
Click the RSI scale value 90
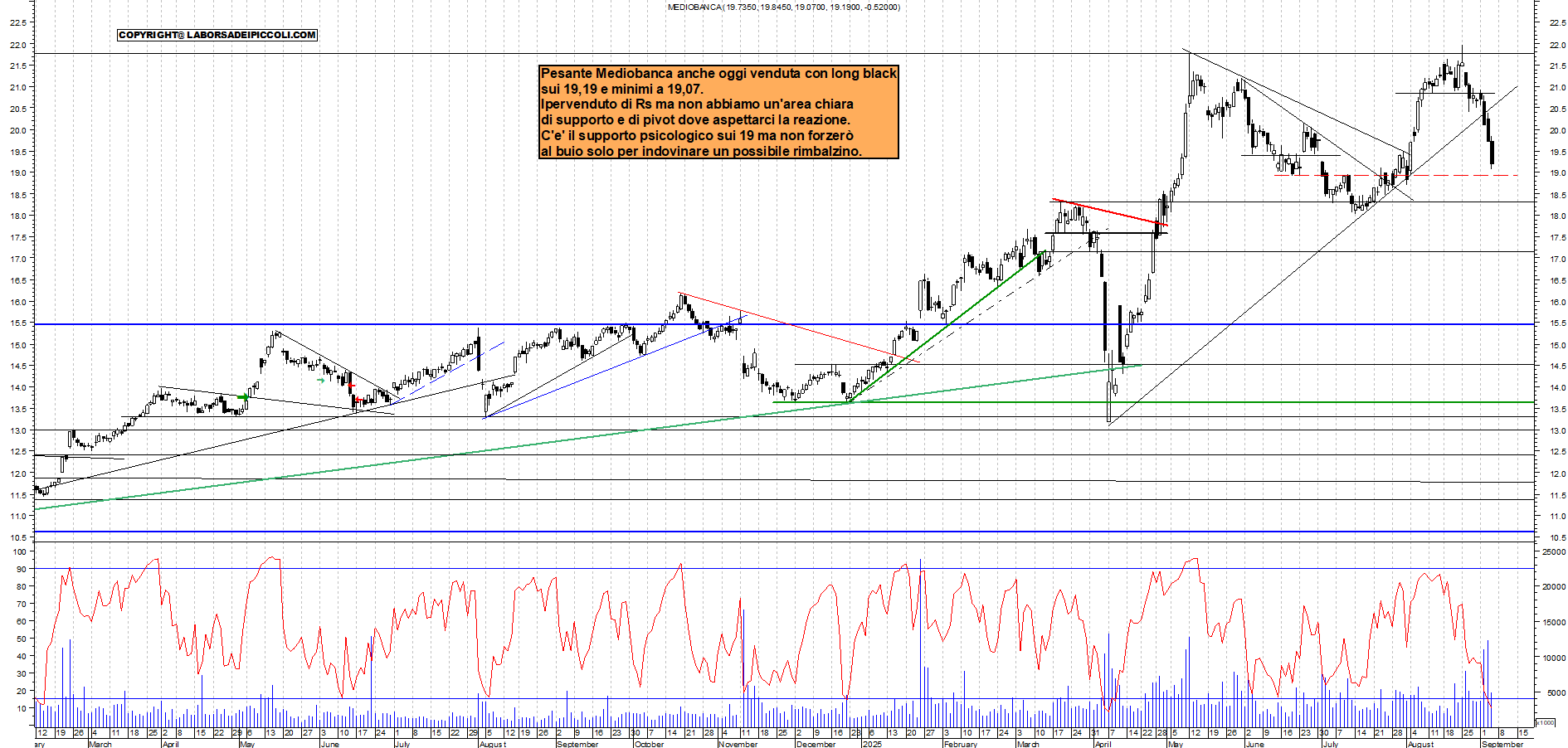(x=22, y=569)
